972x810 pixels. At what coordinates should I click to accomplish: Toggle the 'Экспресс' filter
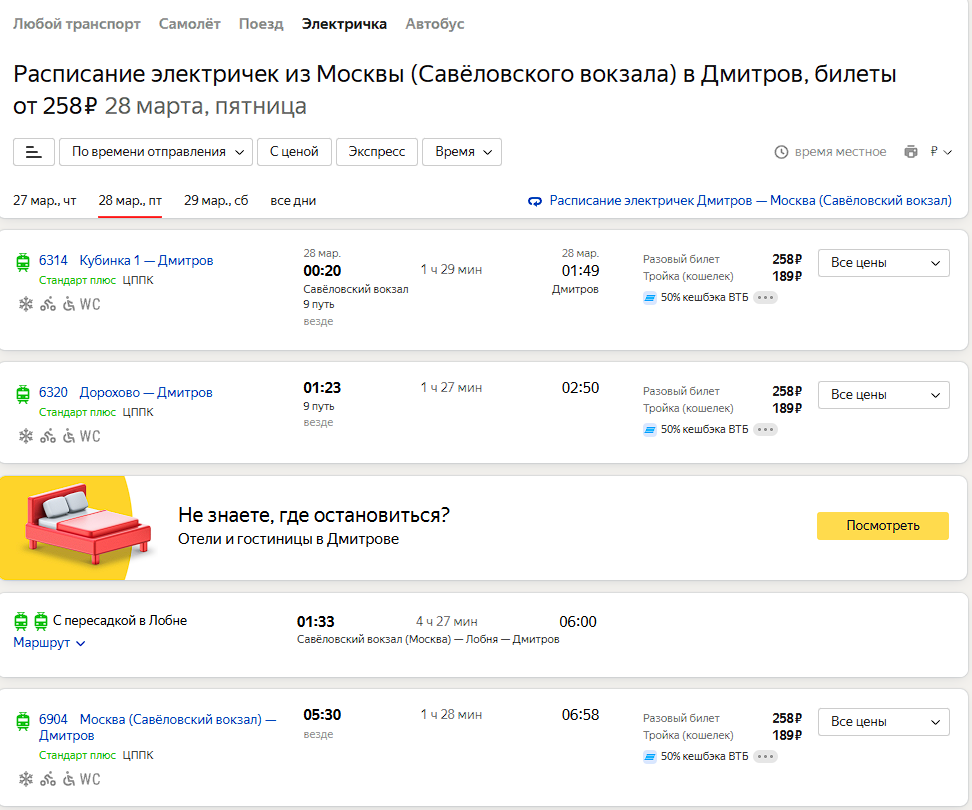[377, 152]
